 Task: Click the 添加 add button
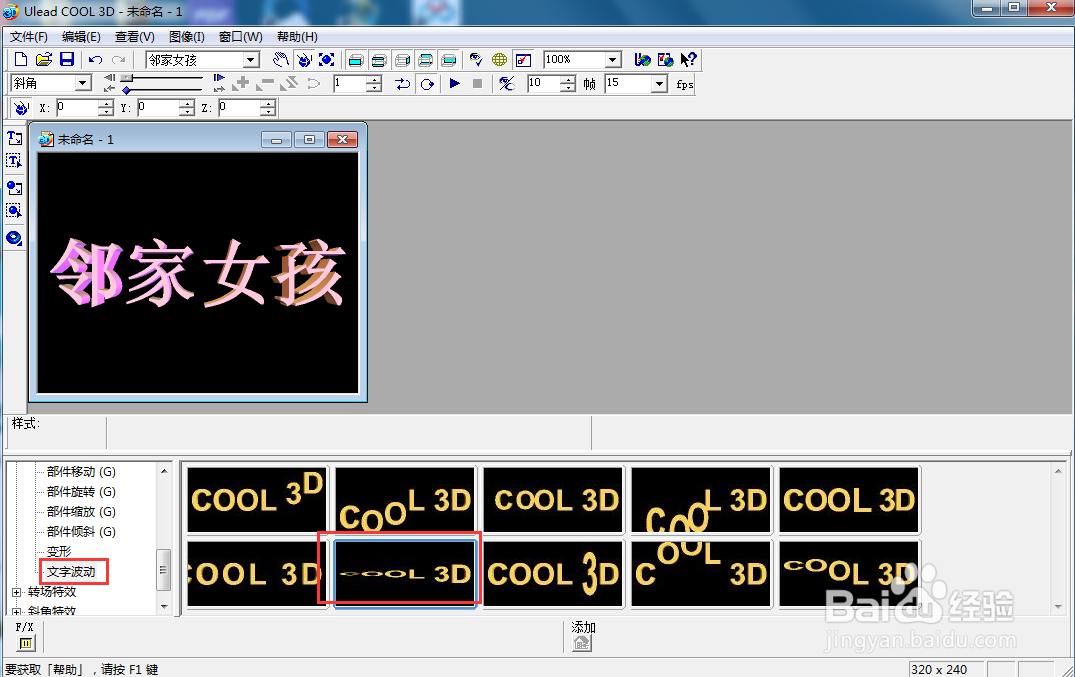582,643
